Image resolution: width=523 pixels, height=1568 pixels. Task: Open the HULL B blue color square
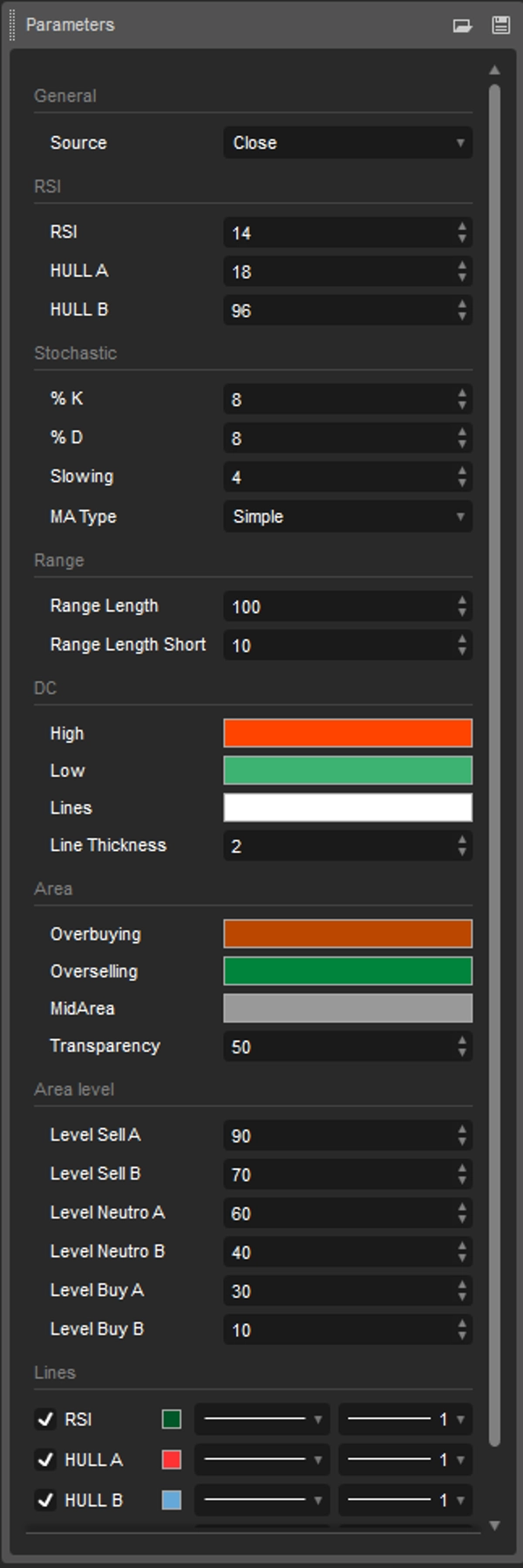click(x=172, y=1499)
